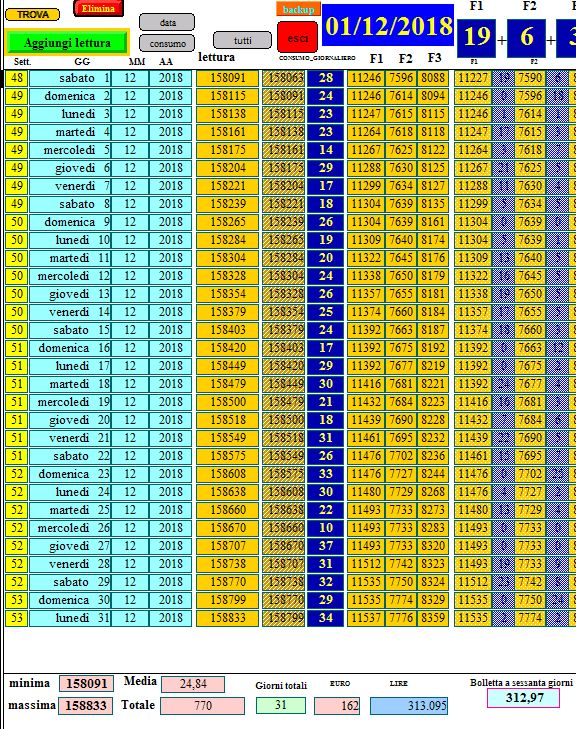Click the Media field showing 24,84
Viewport: 576px width, 729px height.
click(x=193, y=684)
